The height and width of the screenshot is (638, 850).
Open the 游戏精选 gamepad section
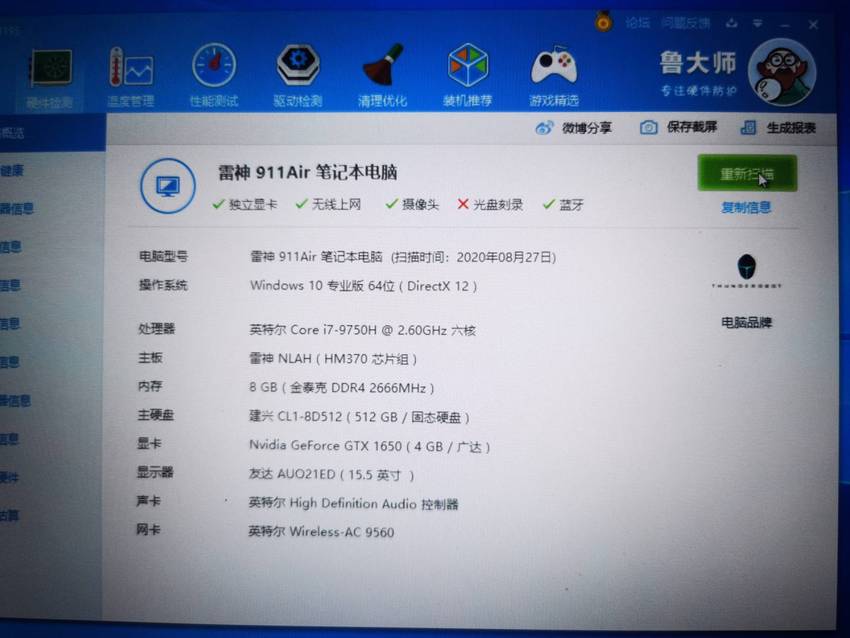pos(553,76)
